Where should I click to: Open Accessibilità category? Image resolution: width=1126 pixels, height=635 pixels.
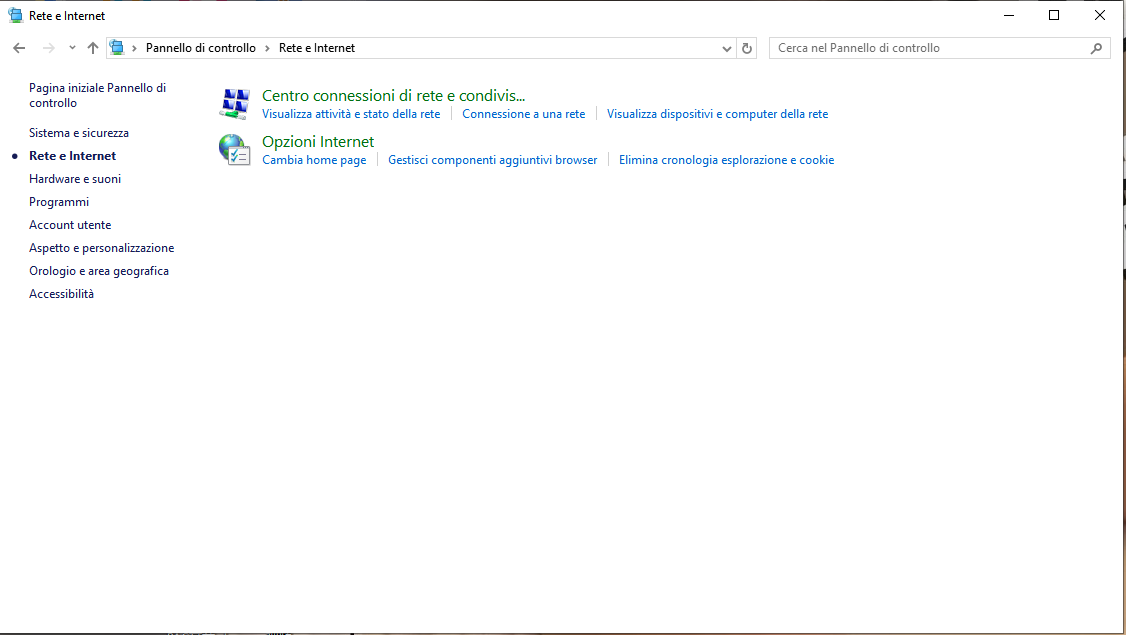pos(61,294)
